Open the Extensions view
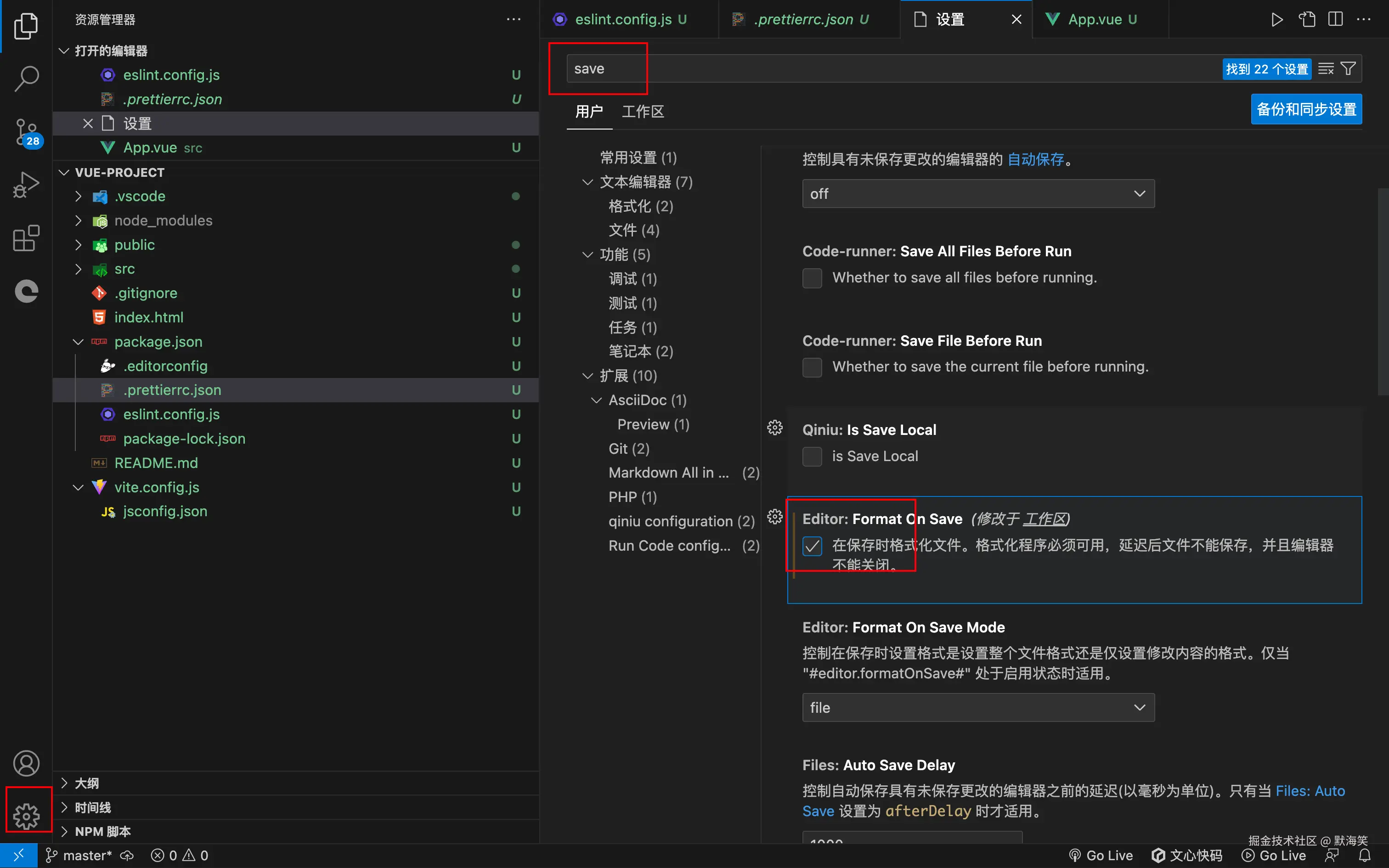1389x868 pixels. [x=26, y=238]
